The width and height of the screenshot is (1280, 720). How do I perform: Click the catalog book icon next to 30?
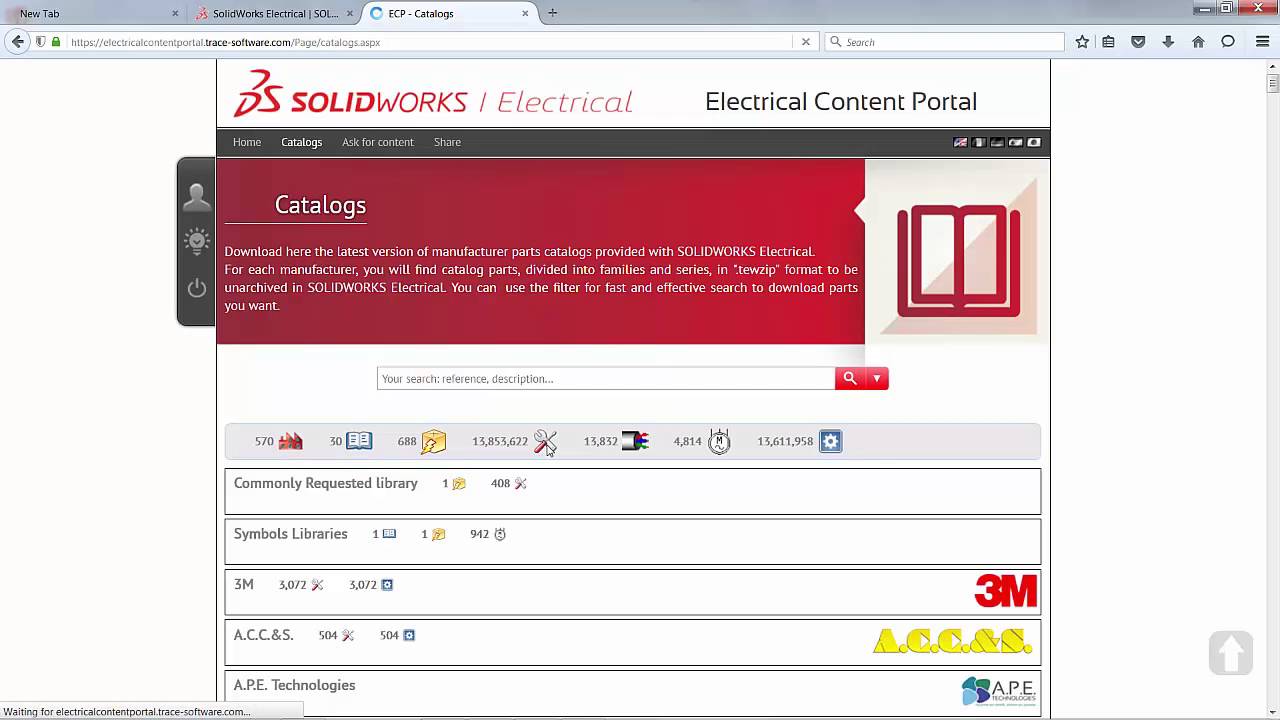tap(359, 441)
